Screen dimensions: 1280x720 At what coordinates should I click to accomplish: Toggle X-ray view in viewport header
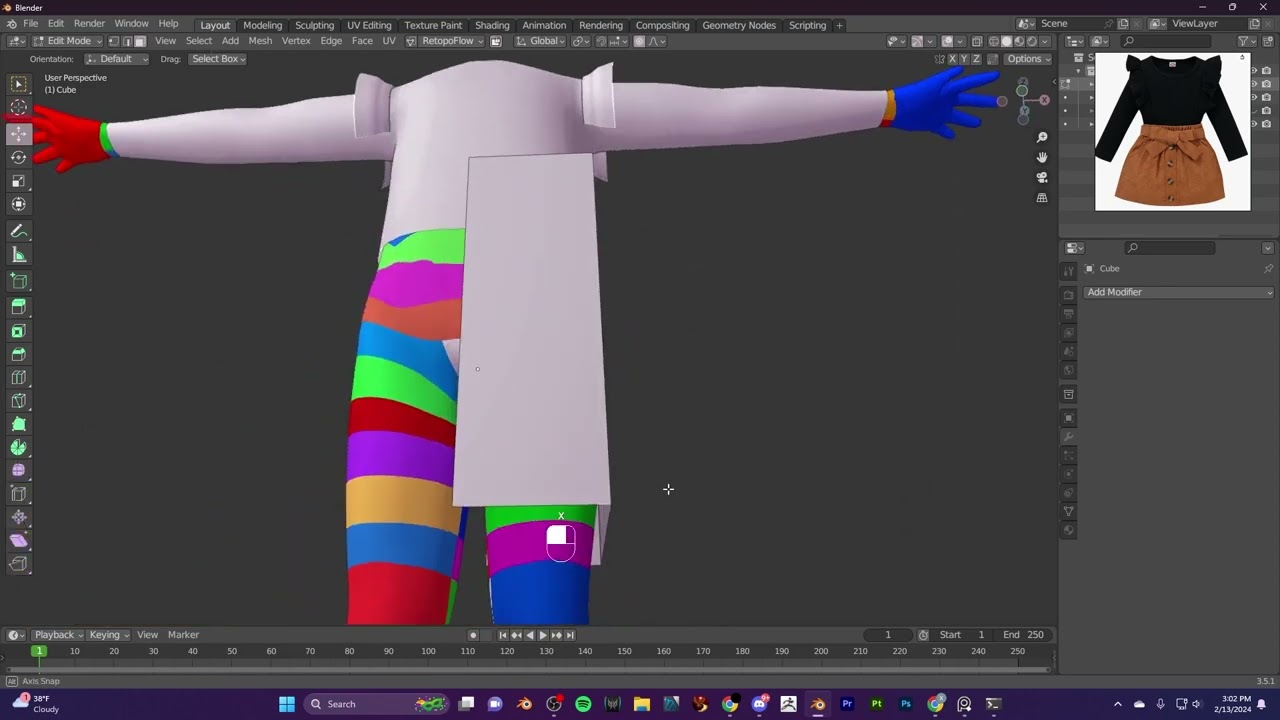click(977, 41)
